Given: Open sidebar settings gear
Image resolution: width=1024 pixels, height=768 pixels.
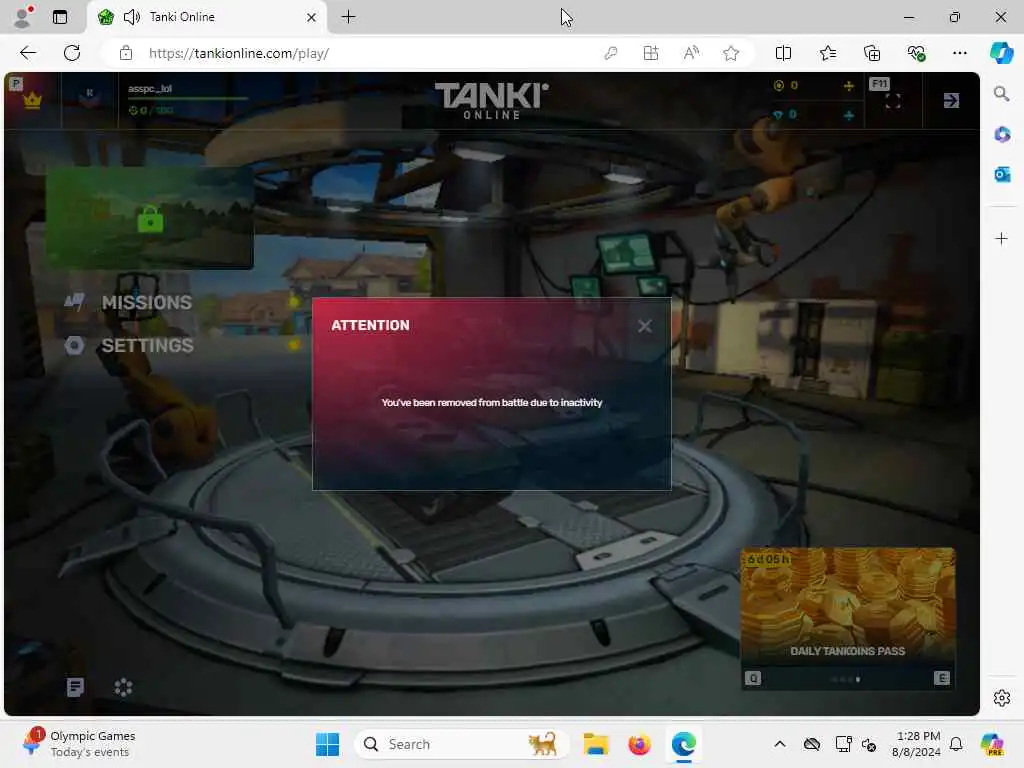Looking at the screenshot, I should coord(1001,698).
